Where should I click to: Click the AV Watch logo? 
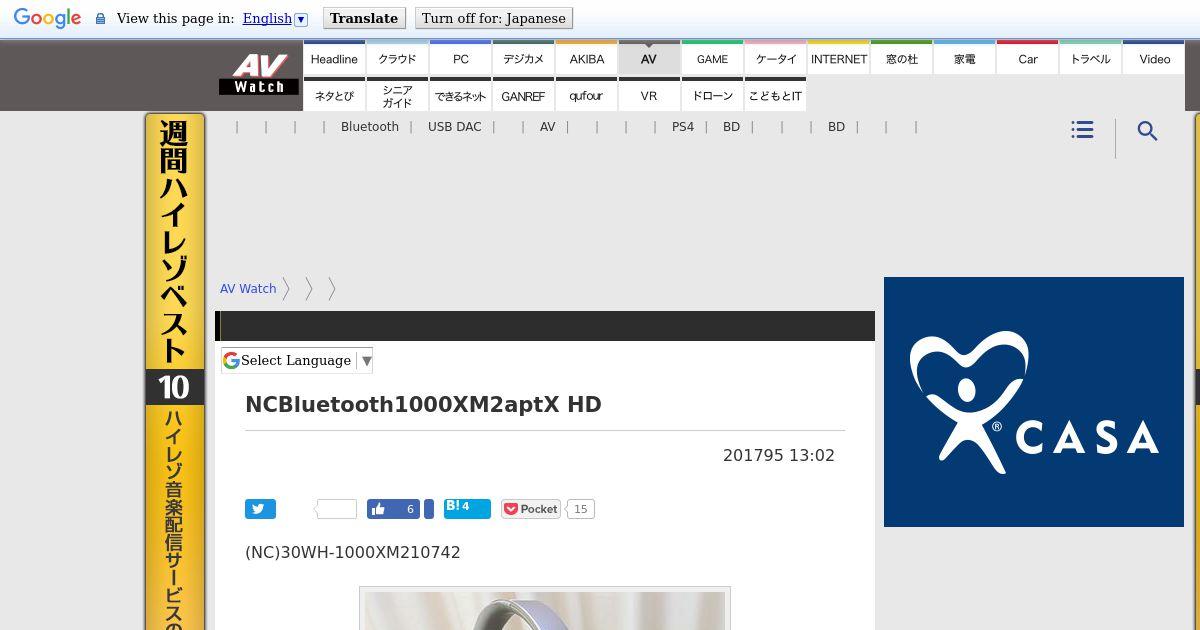point(259,75)
